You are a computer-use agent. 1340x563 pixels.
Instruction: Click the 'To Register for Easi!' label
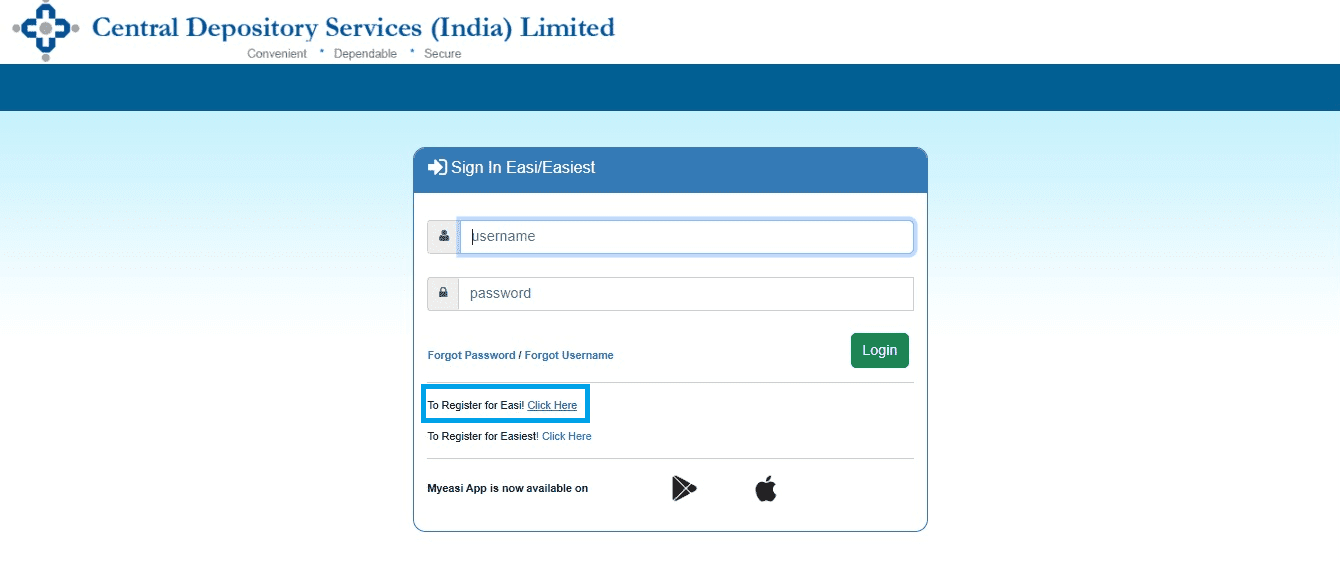point(475,405)
